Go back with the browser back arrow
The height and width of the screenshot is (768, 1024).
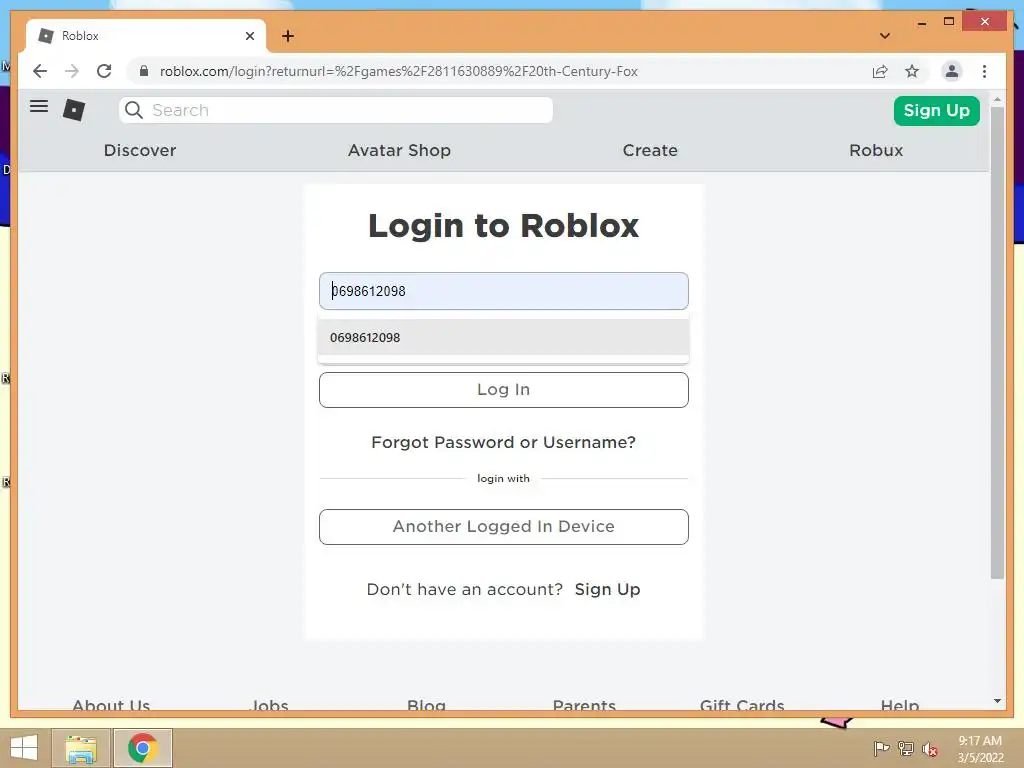click(40, 71)
